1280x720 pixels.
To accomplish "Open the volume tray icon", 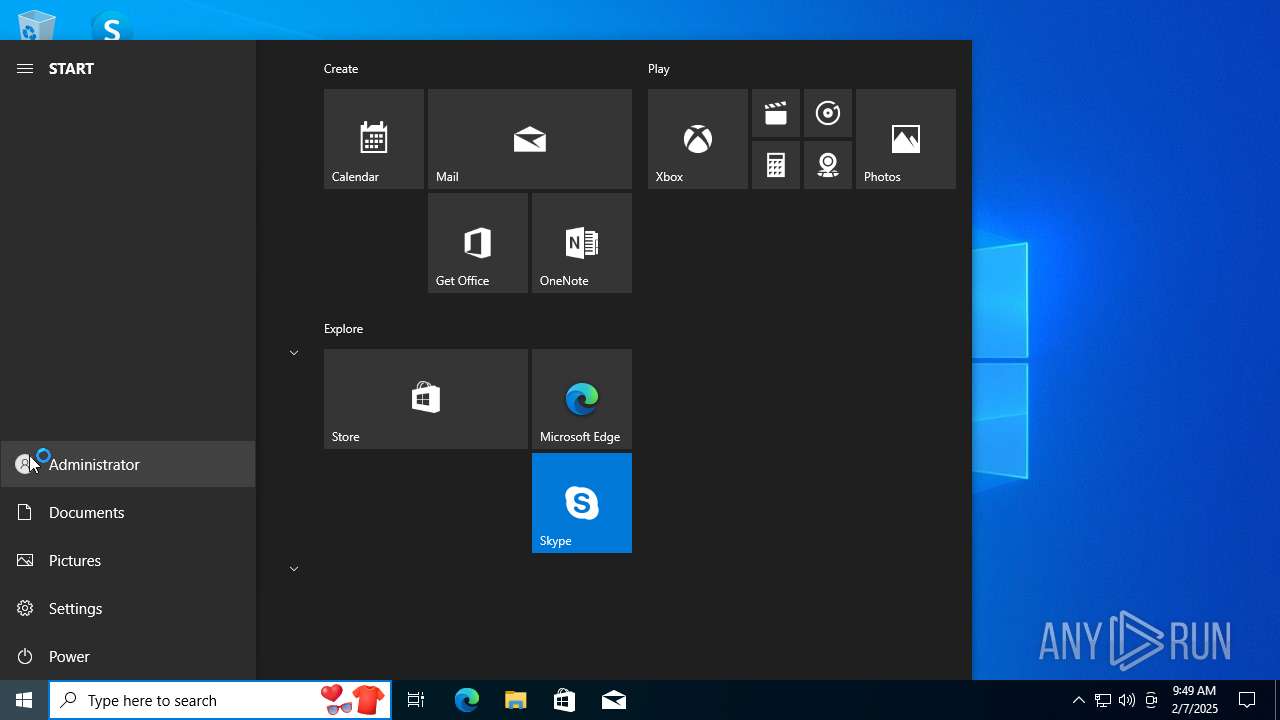I will (x=1127, y=700).
